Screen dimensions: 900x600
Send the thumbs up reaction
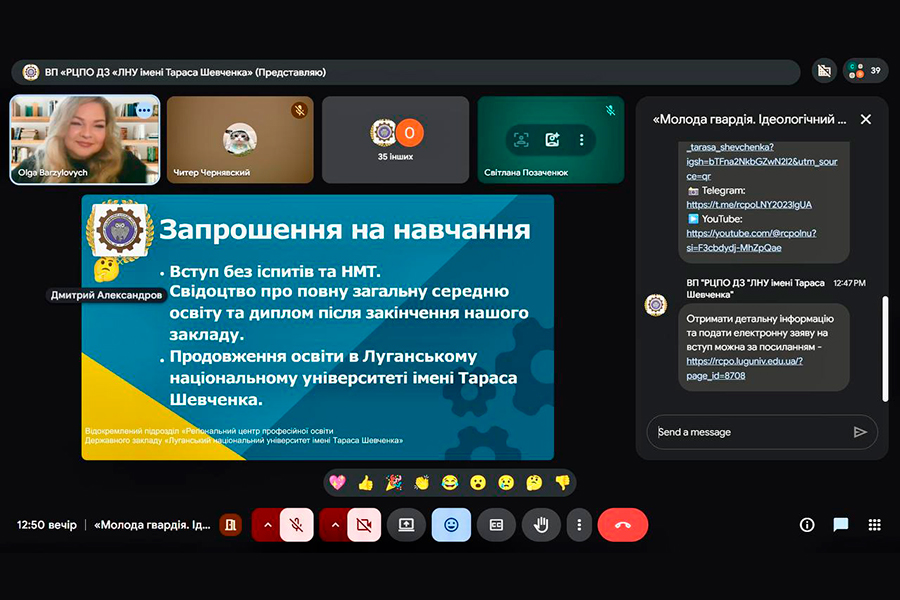[x=366, y=483]
